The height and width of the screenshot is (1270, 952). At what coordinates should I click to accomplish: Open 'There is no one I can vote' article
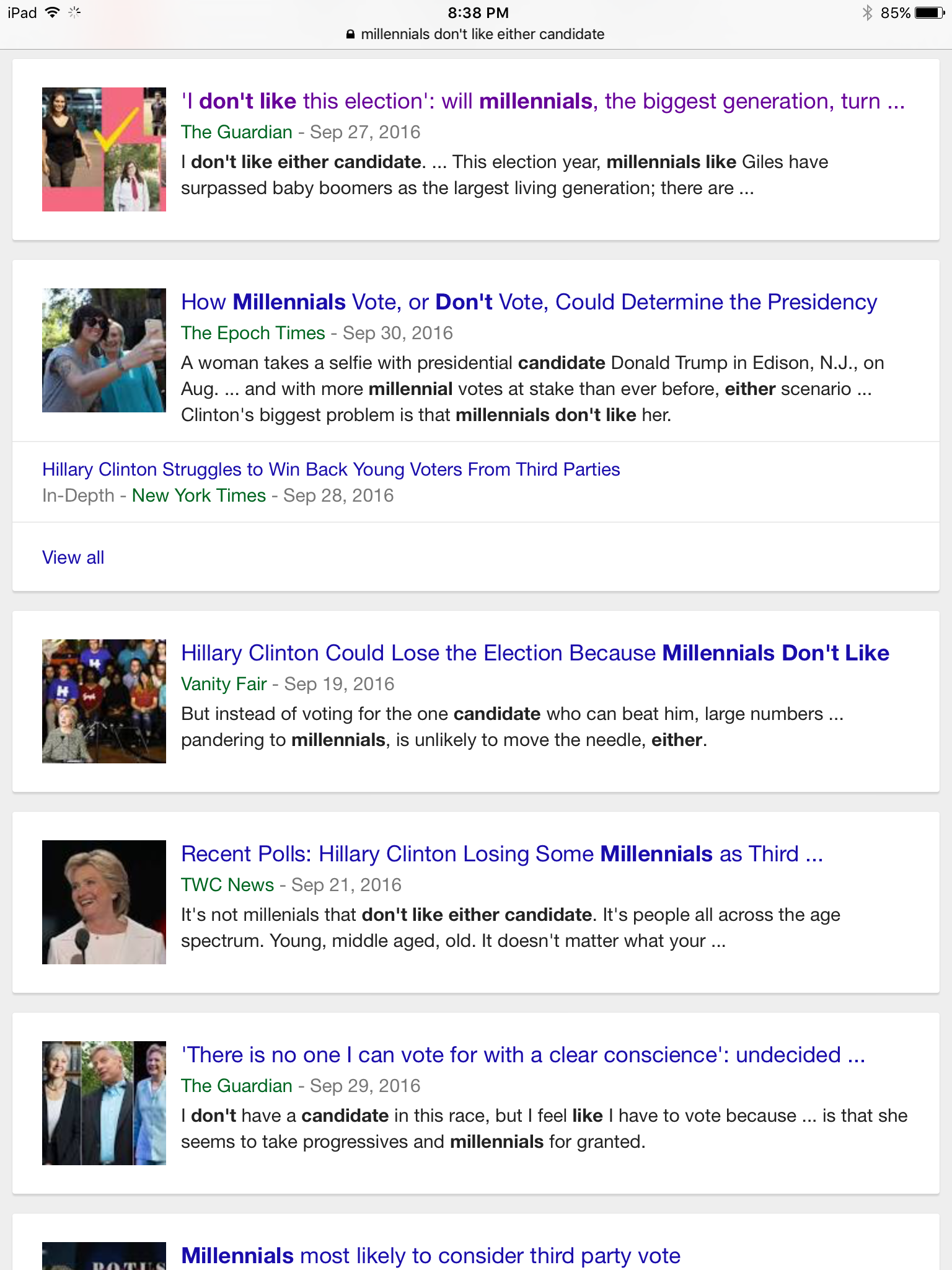523,1055
